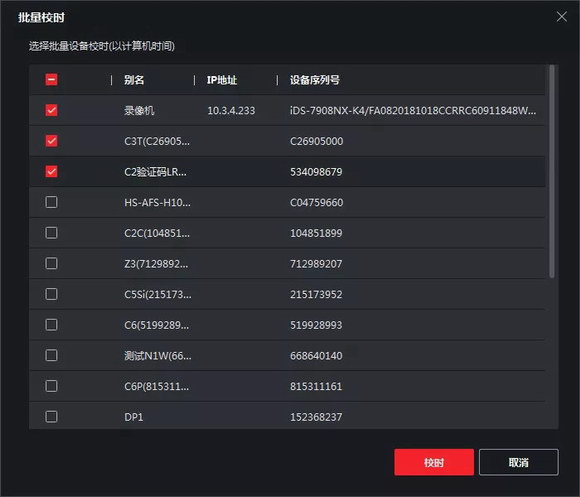The image size is (580, 497).
Task: Toggle the select-all checkbox in header
Action: click(x=51, y=80)
